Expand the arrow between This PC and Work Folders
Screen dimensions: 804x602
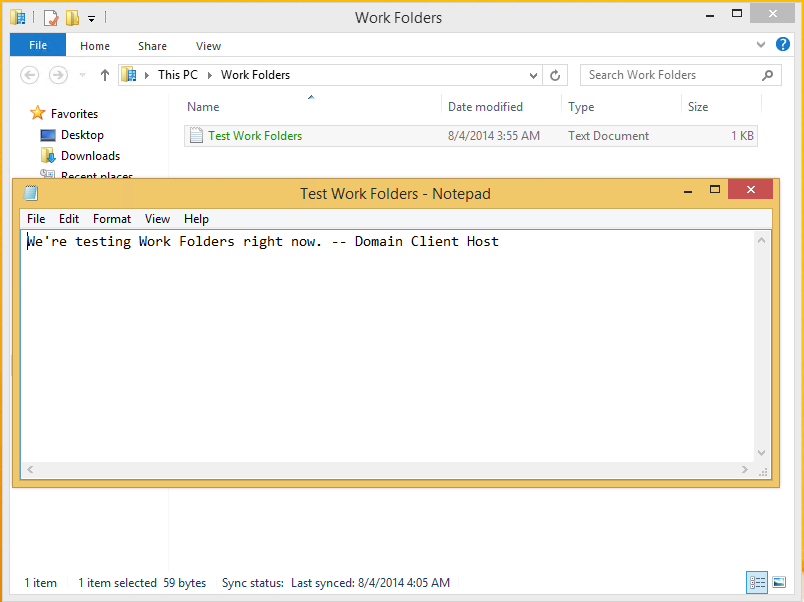pyautogui.click(x=210, y=75)
